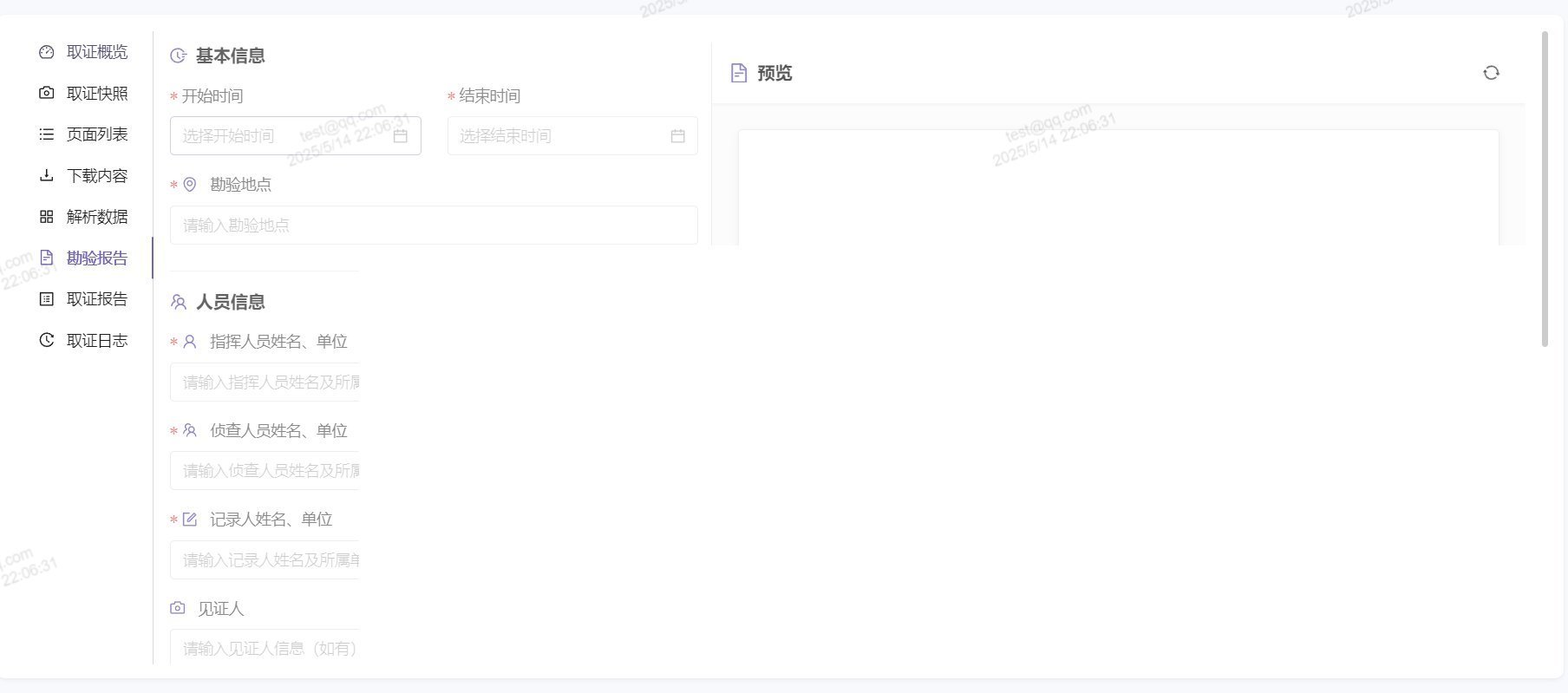
Task: Open the calendar icon in 开始时间 field
Action: click(x=400, y=136)
